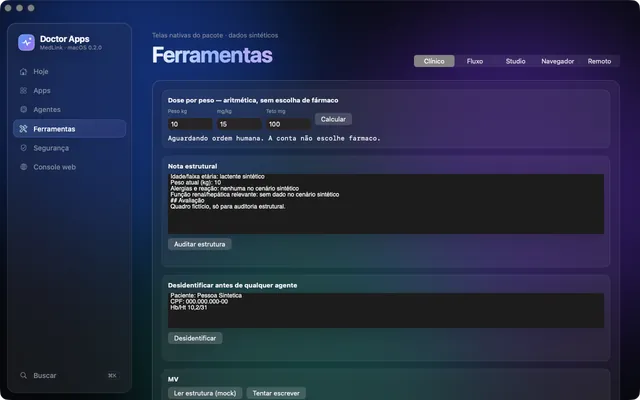Screen dimensions: 640x400
Task: Click the '## Avaliação' line in note
Action: 187,200
